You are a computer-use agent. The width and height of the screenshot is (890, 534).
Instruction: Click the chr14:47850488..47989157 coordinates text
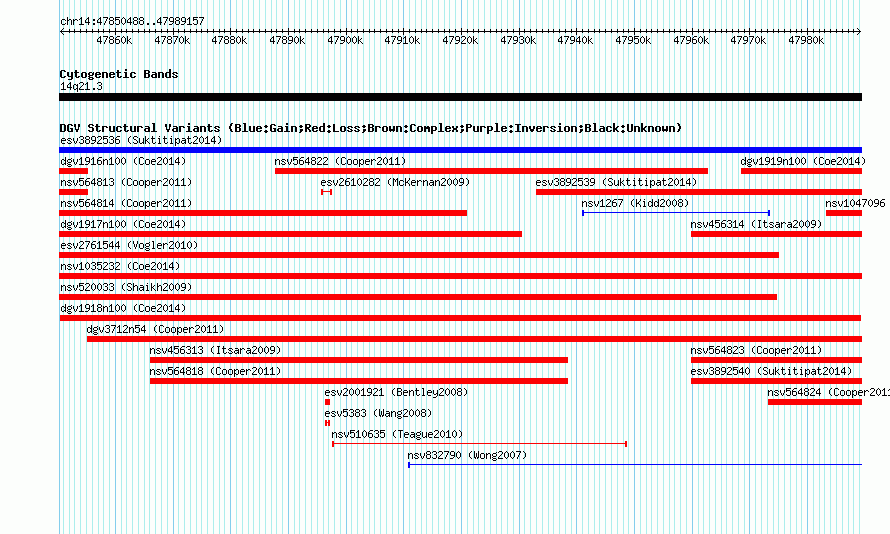132,21
